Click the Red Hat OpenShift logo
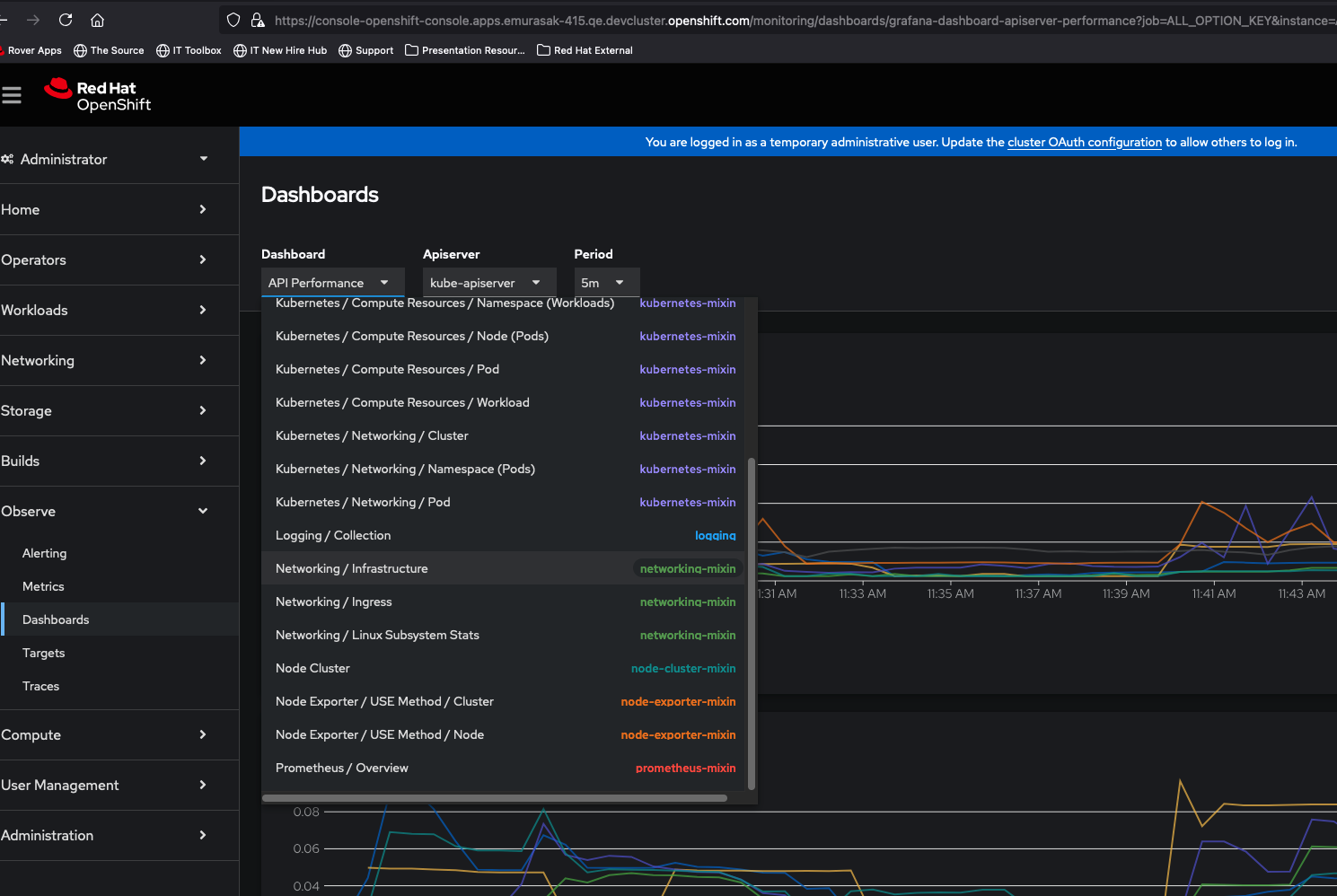The width and height of the screenshot is (1337, 896). point(98,96)
